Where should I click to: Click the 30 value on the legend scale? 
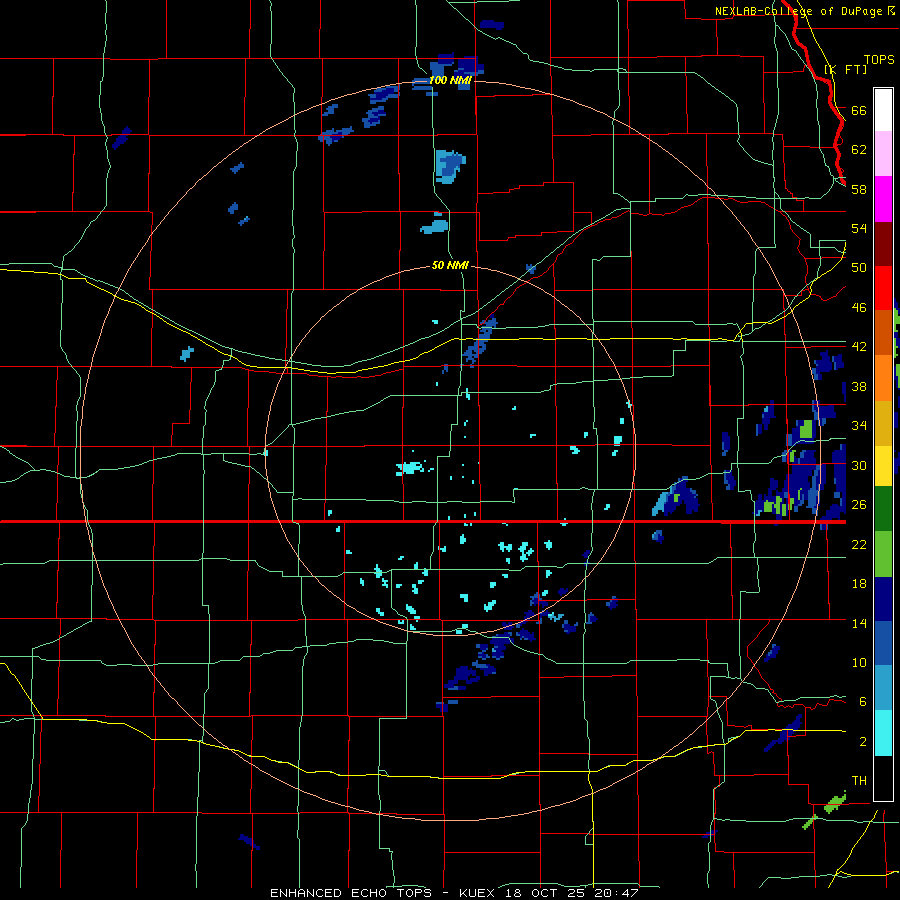coord(859,465)
